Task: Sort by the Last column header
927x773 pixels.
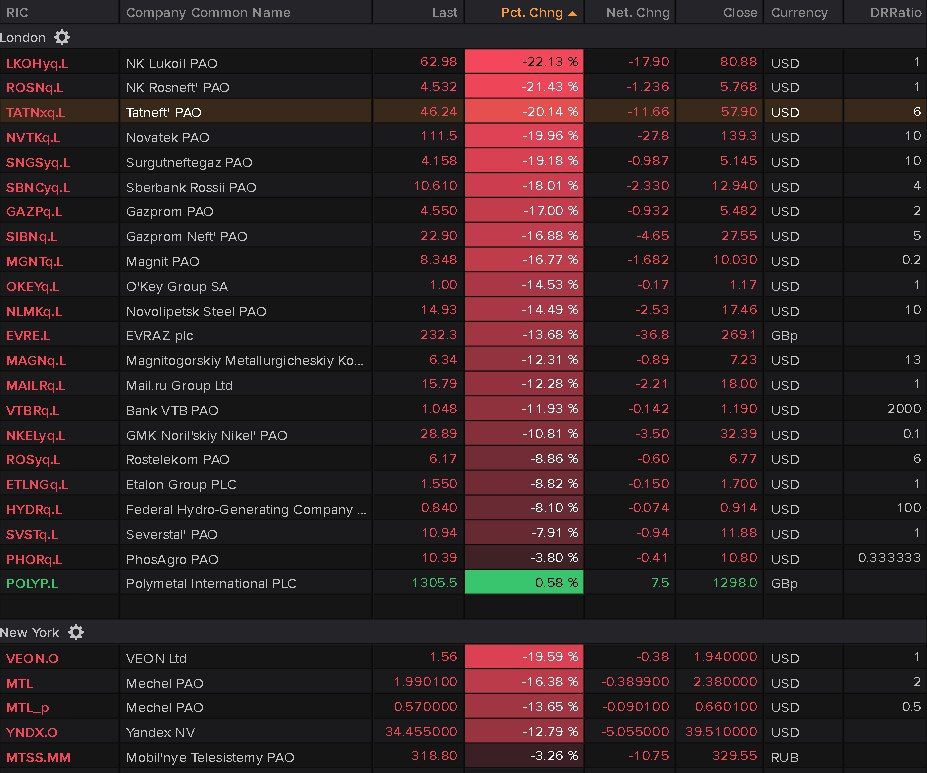Action: [x=444, y=12]
